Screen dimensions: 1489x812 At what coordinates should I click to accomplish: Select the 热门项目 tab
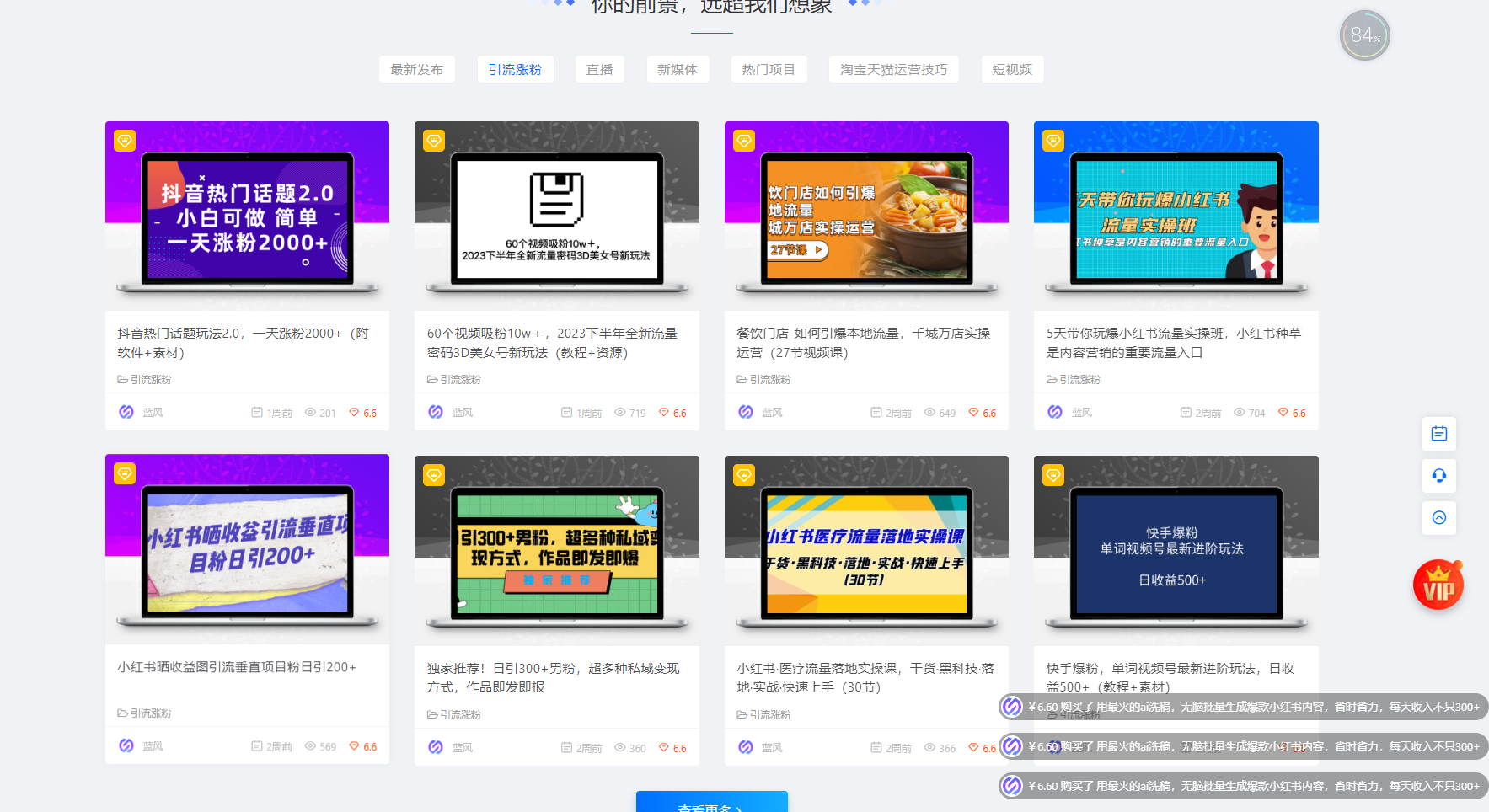[x=769, y=69]
